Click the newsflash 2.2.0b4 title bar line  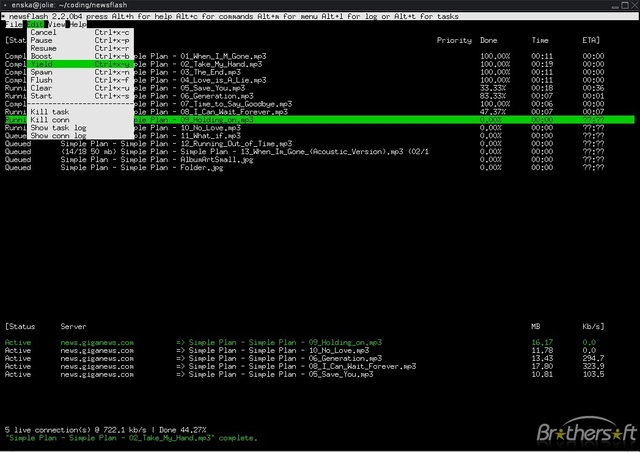320,16
